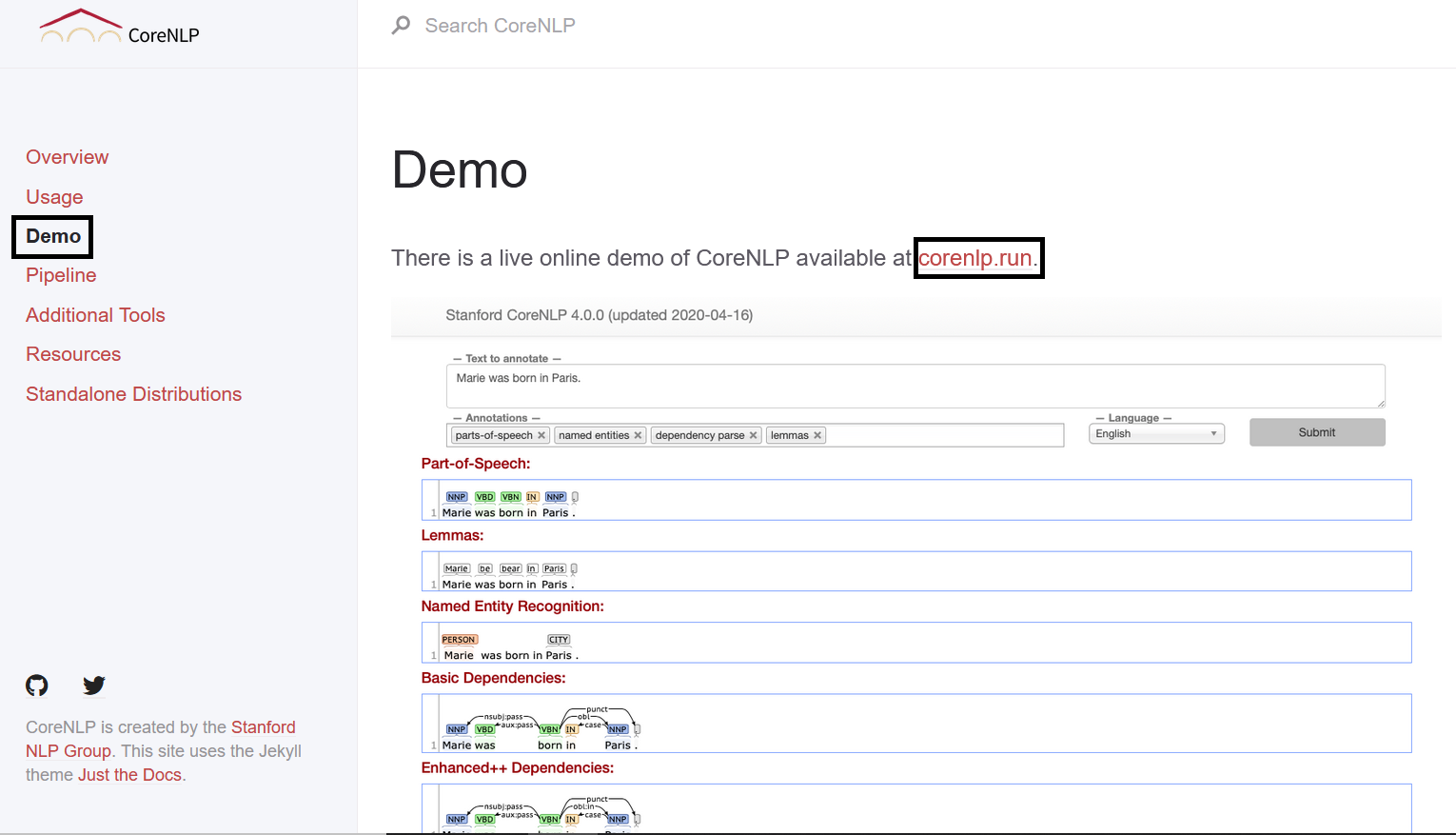
Task: Open the English language dropdown
Action: 1155,433
